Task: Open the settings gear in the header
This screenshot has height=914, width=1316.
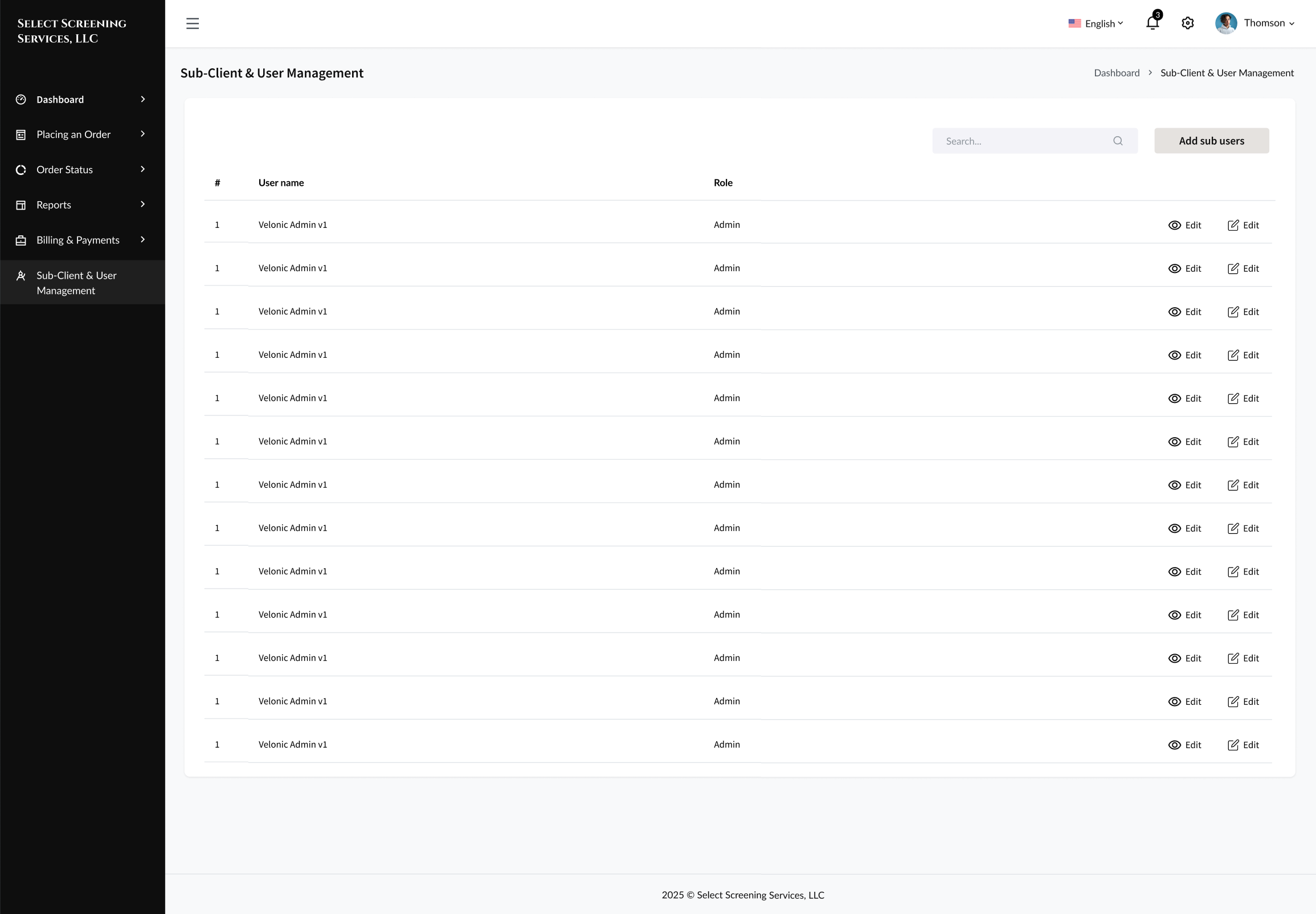Action: [x=1188, y=23]
